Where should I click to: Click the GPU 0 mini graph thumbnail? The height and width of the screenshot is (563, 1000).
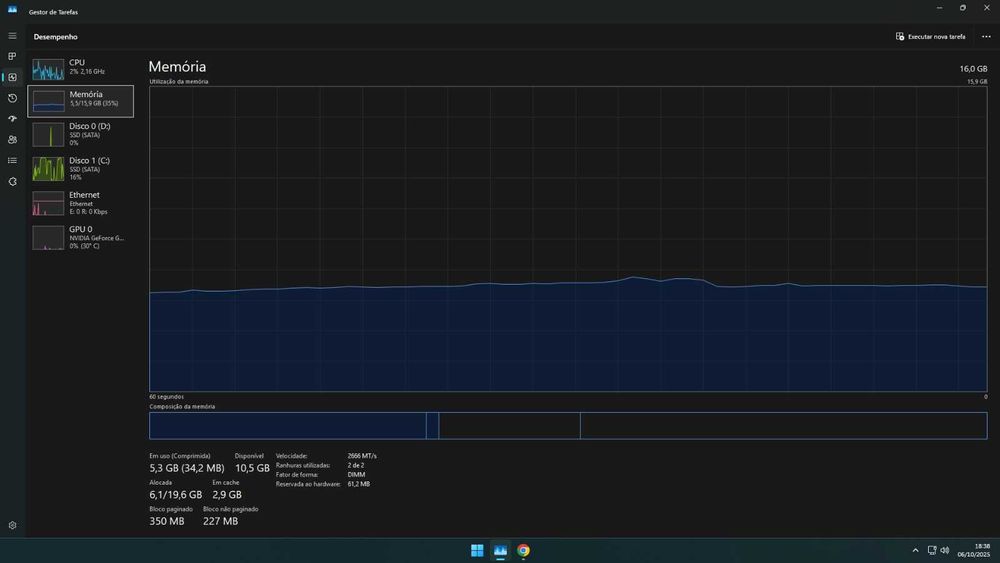48,238
